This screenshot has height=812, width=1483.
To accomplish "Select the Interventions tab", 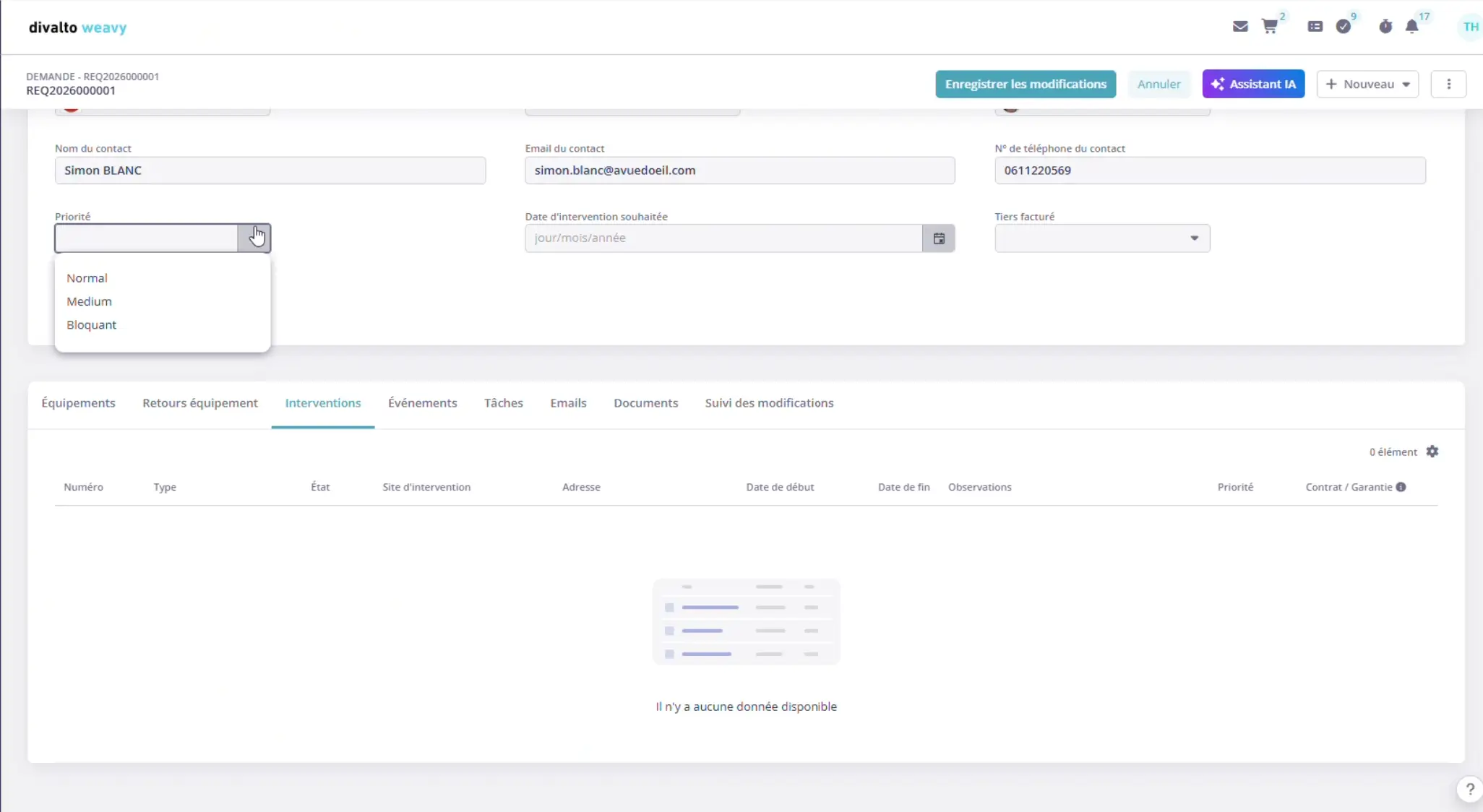I will tap(323, 403).
